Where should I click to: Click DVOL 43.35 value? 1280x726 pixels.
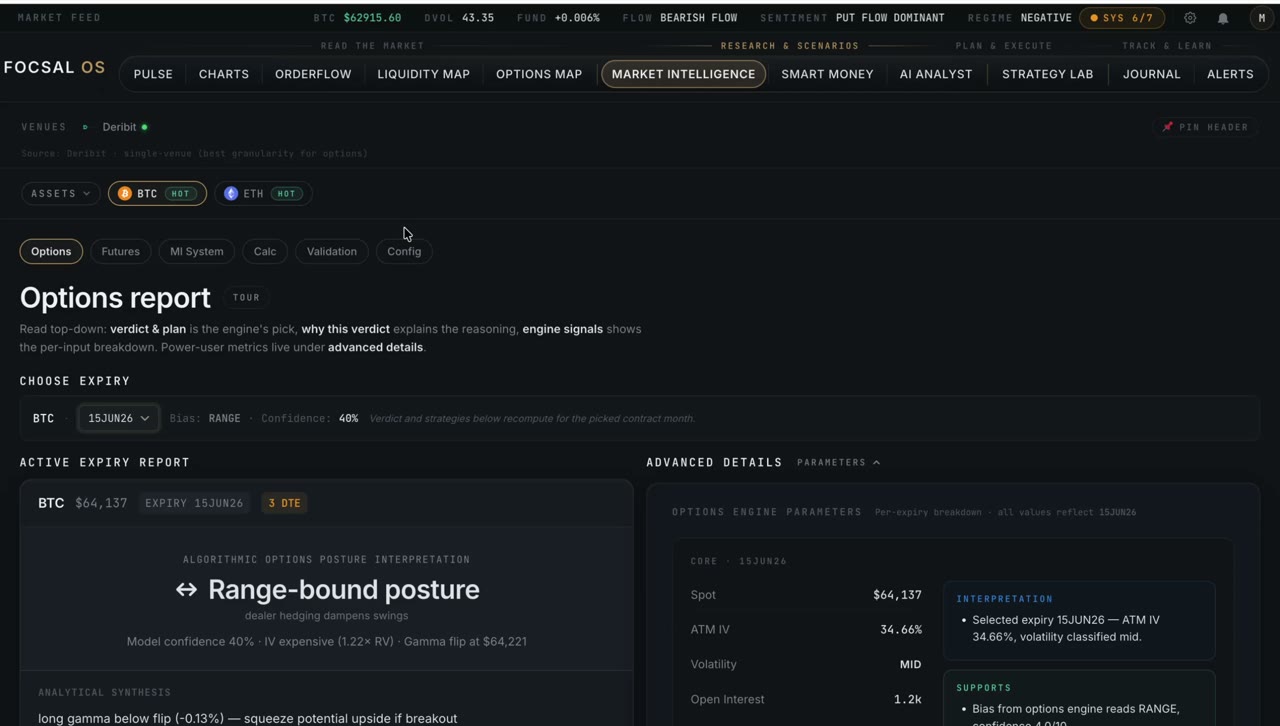(x=478, y=18)
